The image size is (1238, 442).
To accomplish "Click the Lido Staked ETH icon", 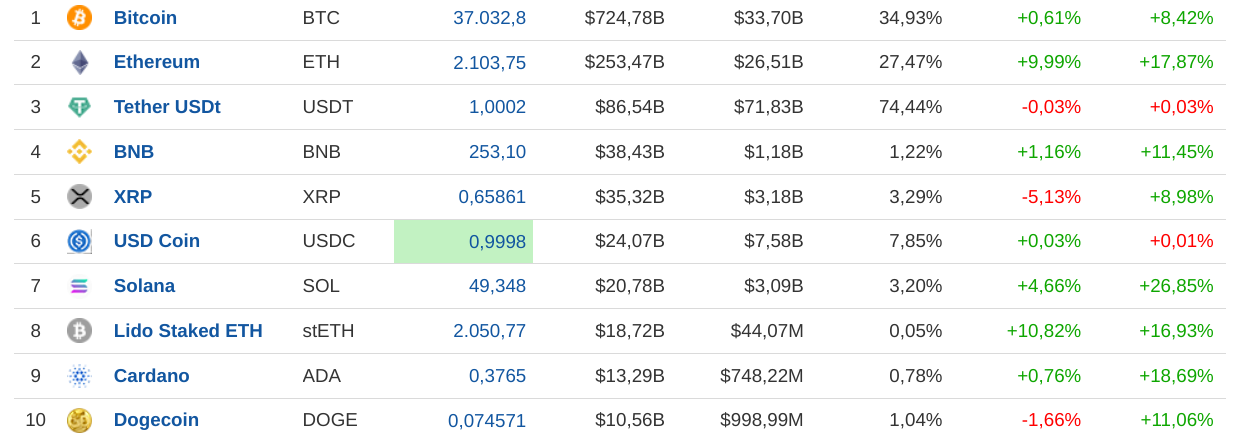I will click(79, 331).
